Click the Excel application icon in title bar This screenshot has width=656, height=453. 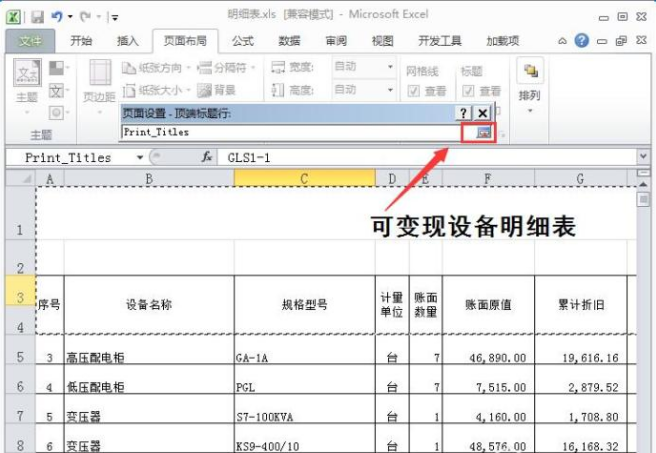(13, 17)
